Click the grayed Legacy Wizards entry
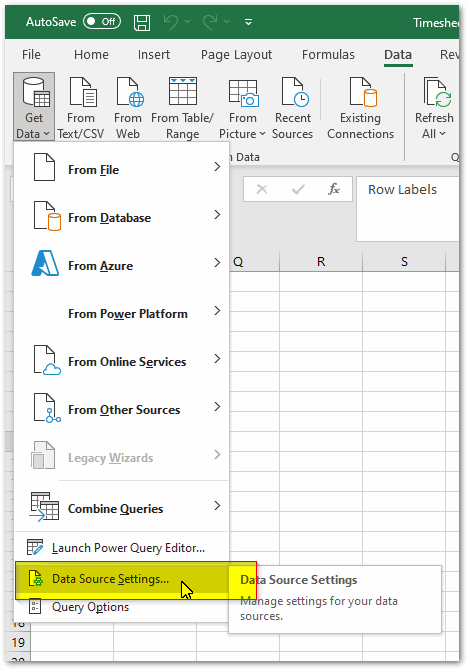Image resolution: width=468 pixels, height=670 pixels. coord(122,457)
